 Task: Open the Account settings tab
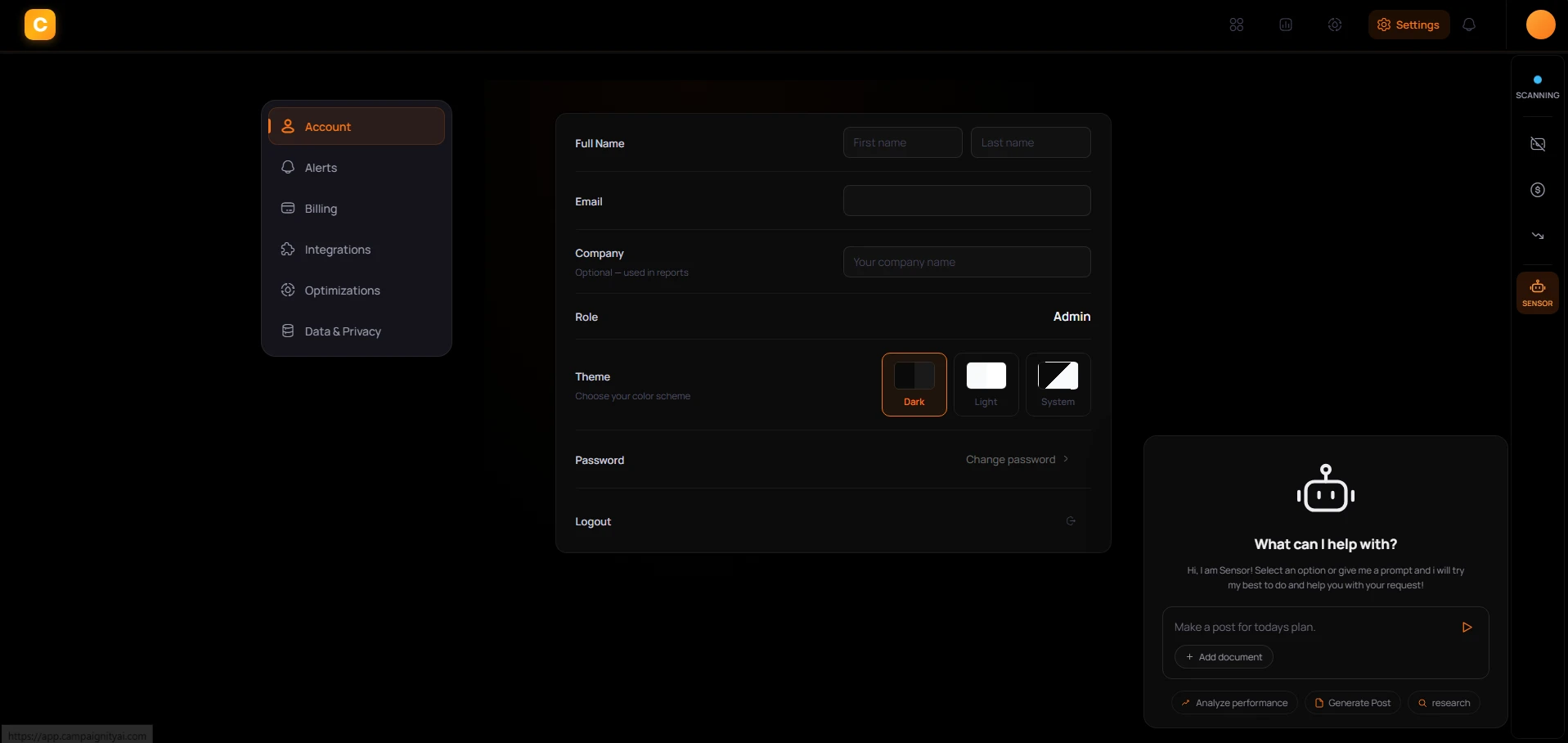coord(357,126)
